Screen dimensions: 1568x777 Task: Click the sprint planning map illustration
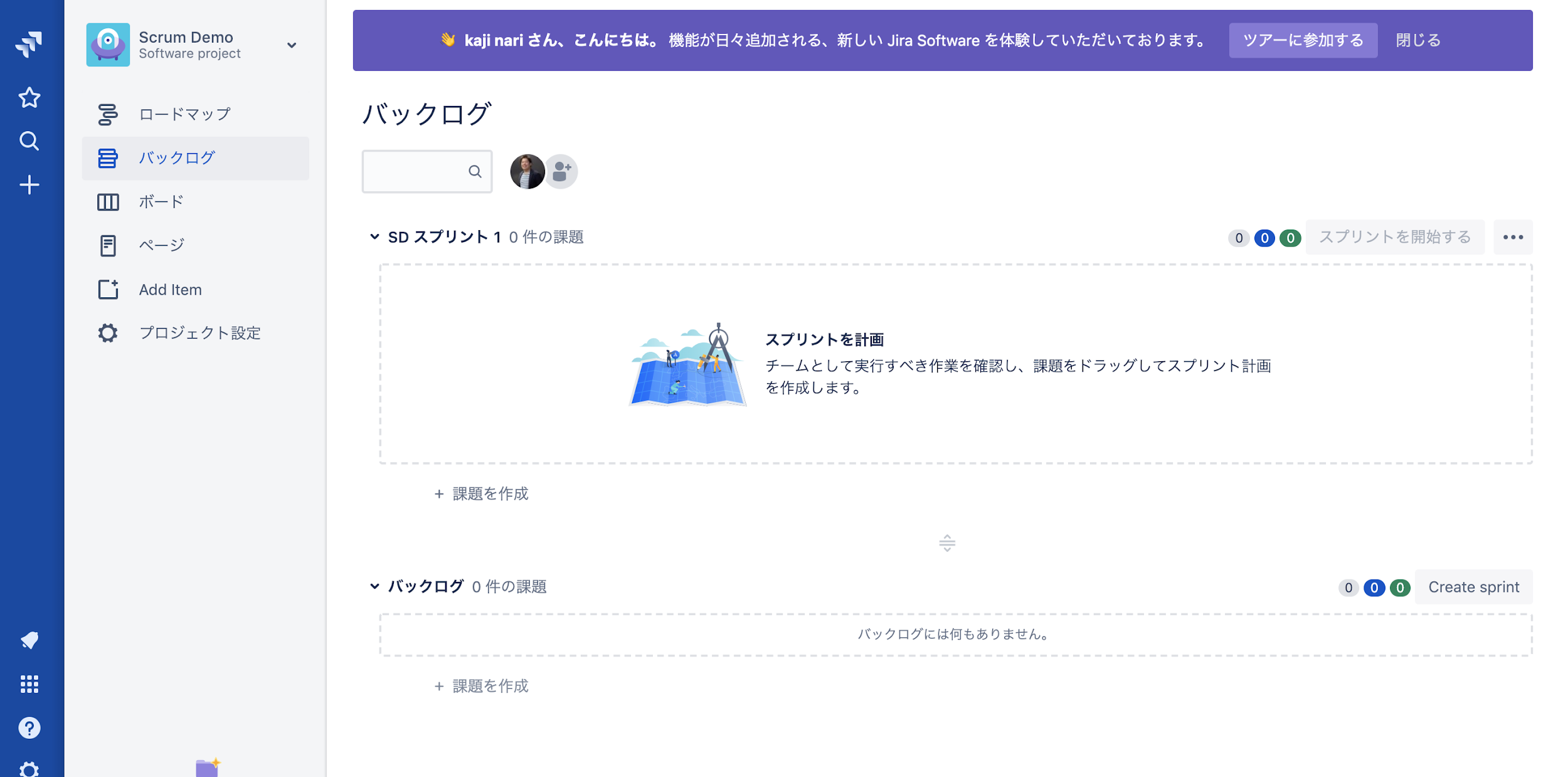[688, 365]
